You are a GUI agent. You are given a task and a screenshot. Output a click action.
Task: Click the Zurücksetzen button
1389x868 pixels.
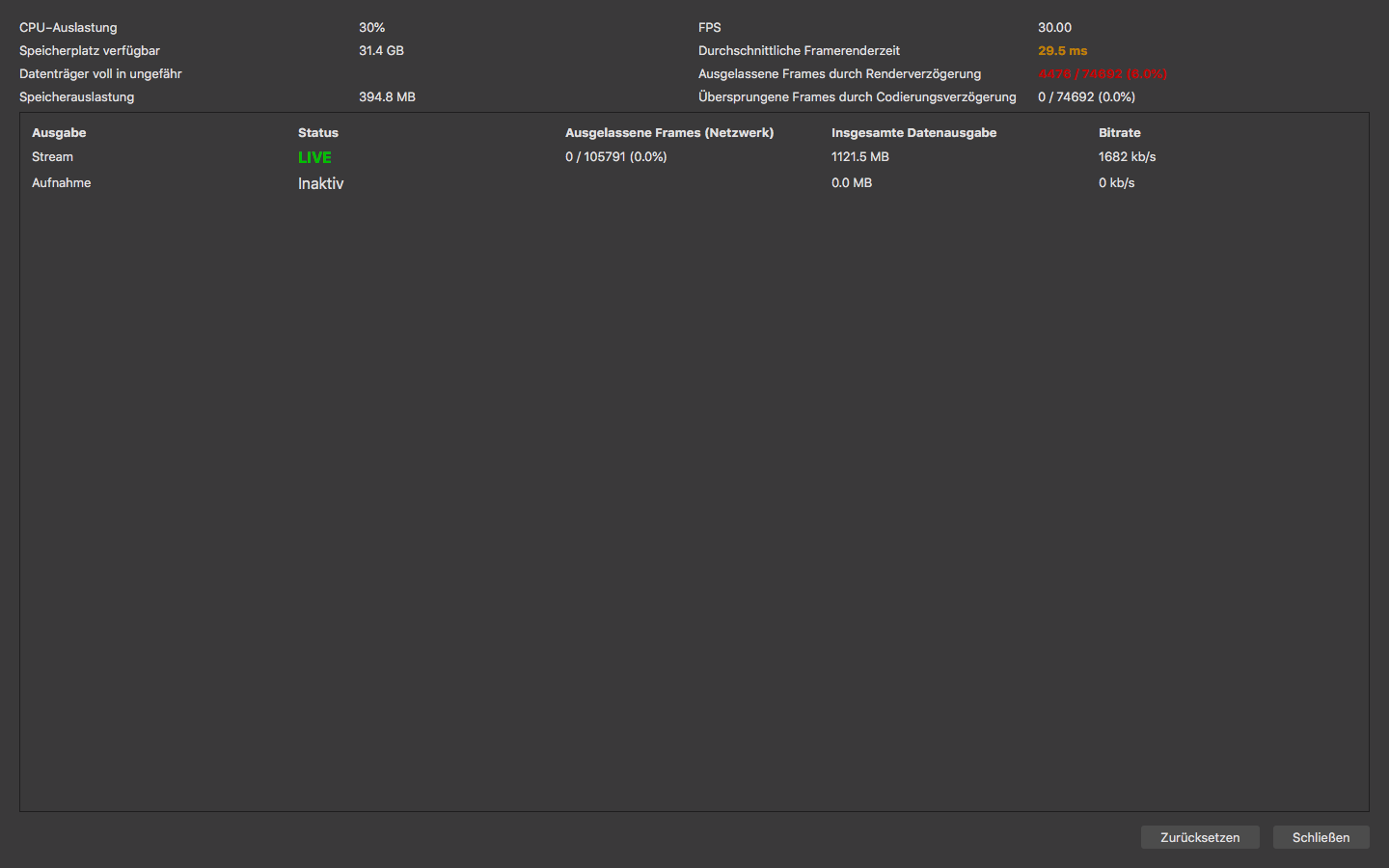(1199, 837)
